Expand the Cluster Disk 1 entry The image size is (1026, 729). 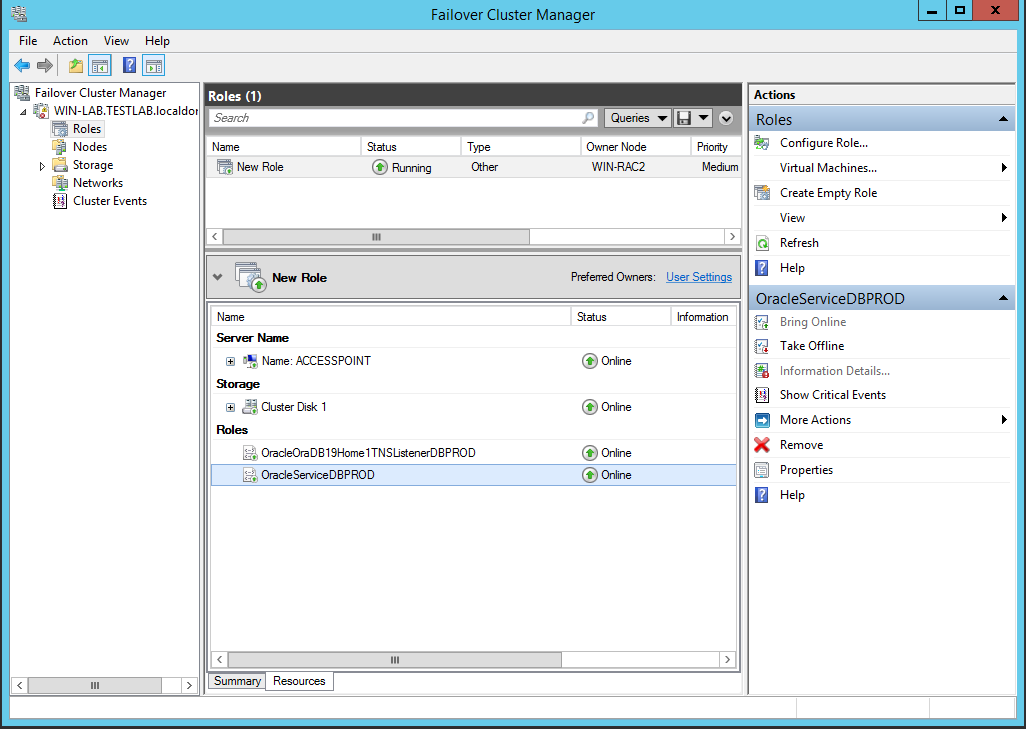coord(229,407)
